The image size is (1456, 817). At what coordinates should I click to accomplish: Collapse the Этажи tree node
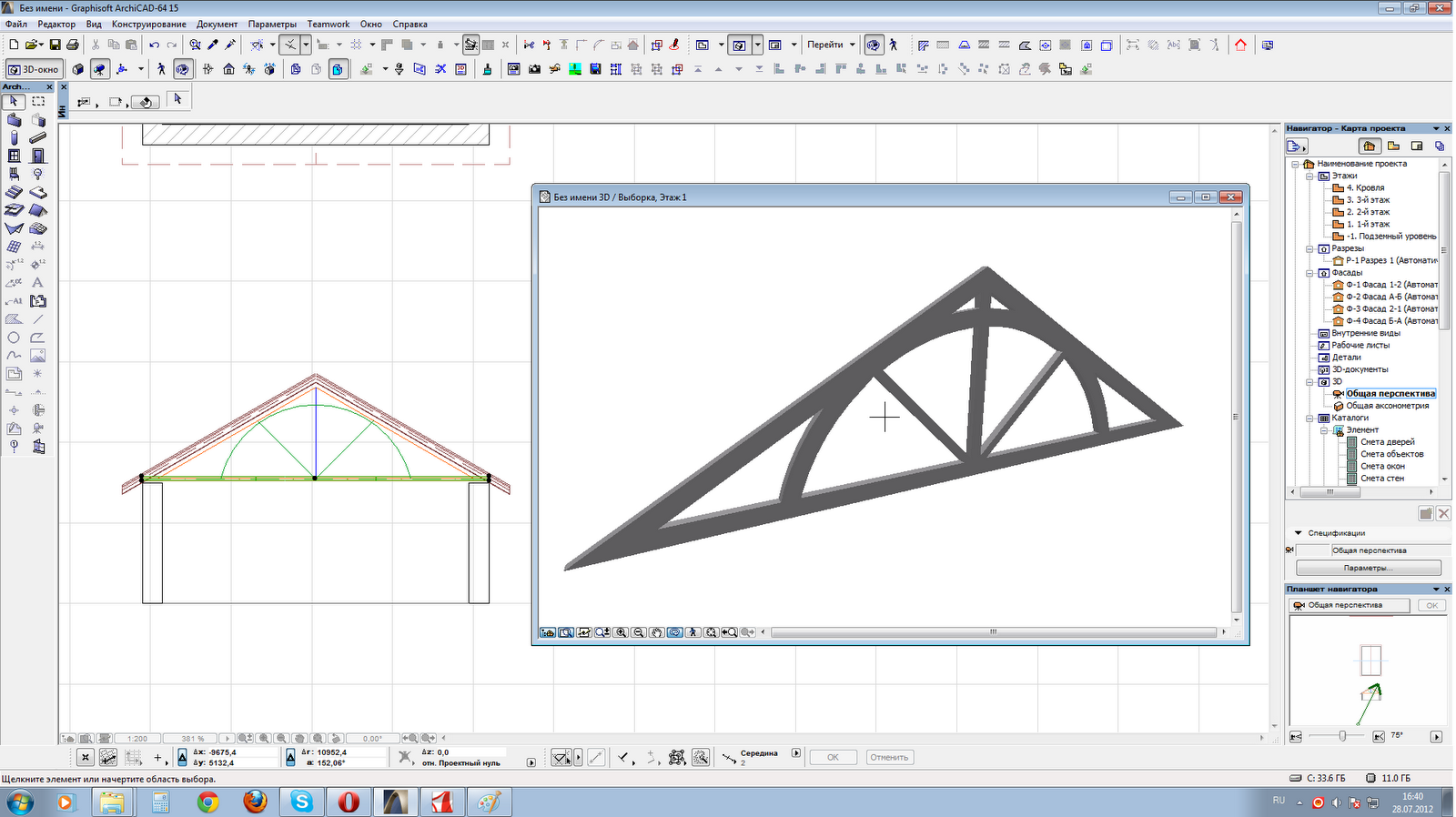coord(1310,176)
